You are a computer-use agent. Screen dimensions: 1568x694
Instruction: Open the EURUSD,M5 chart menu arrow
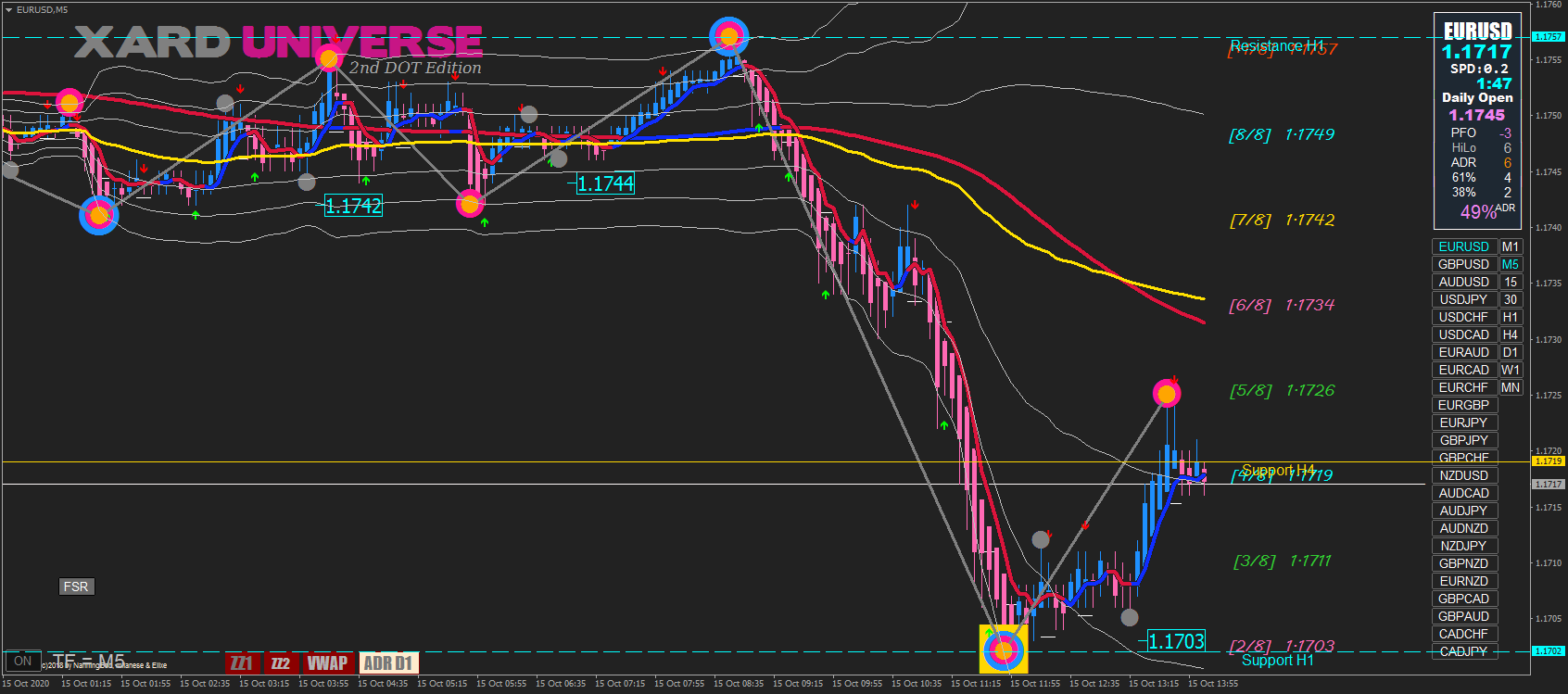tap(8, 9)
